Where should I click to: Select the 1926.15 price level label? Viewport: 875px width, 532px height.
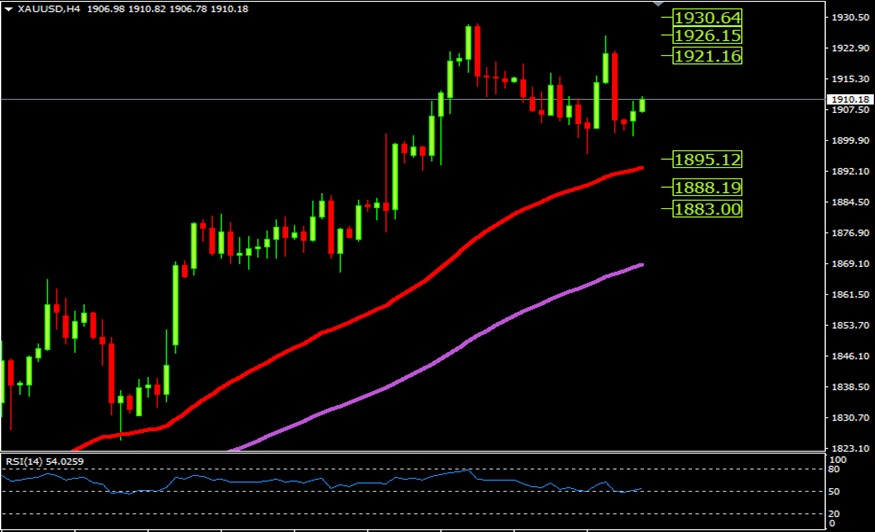click(x=707, y=36)
